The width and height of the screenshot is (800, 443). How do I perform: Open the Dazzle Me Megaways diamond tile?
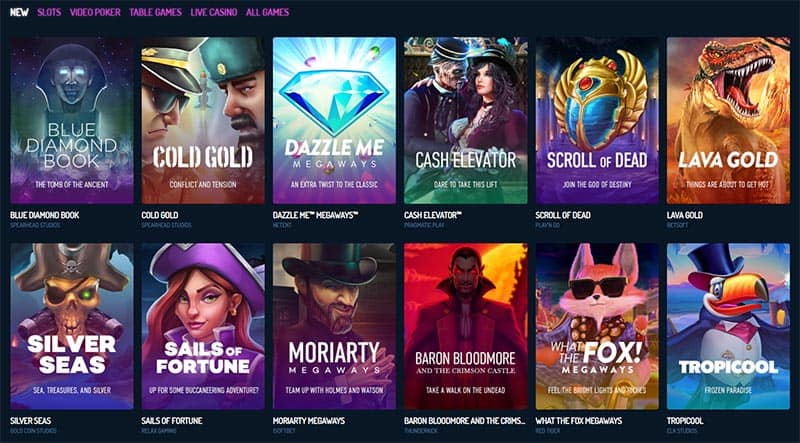tap(334, 120)
